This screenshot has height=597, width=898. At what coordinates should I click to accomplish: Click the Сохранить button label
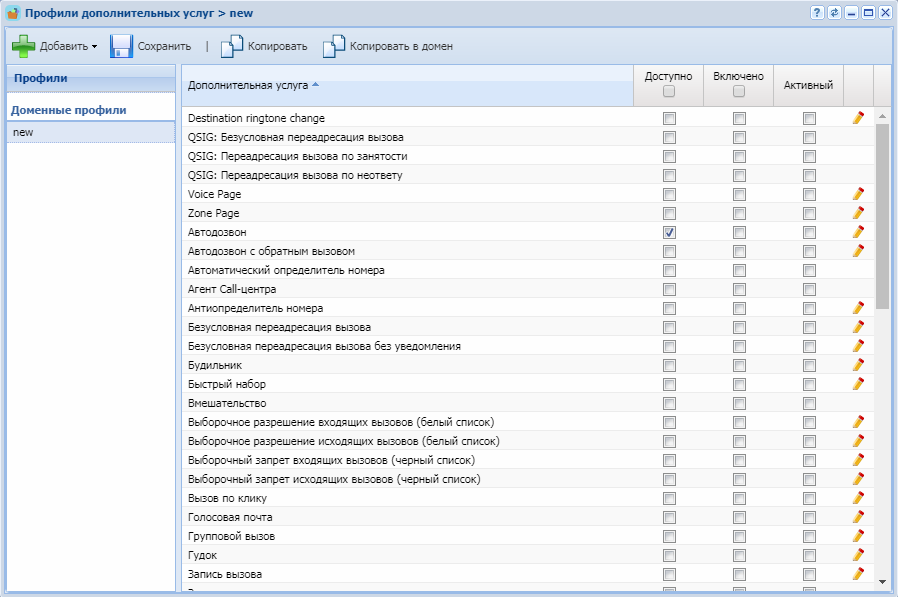click(x=164, y=46)
